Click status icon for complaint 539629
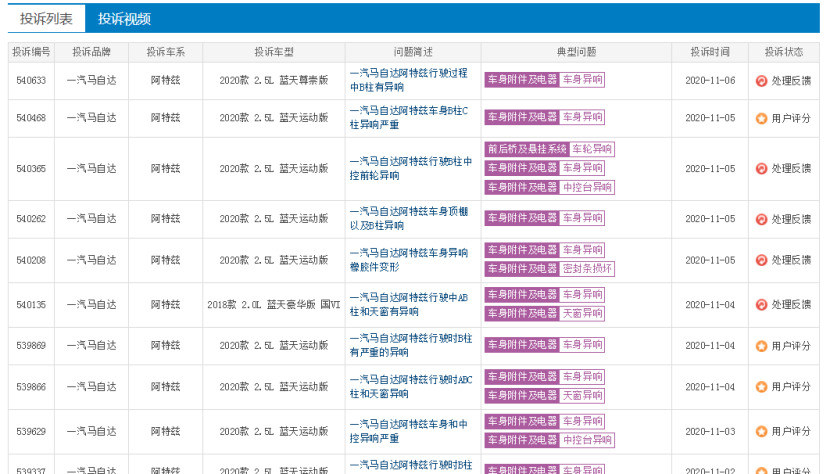The height and width of the screenshot is (474, 830). point(761,432)
